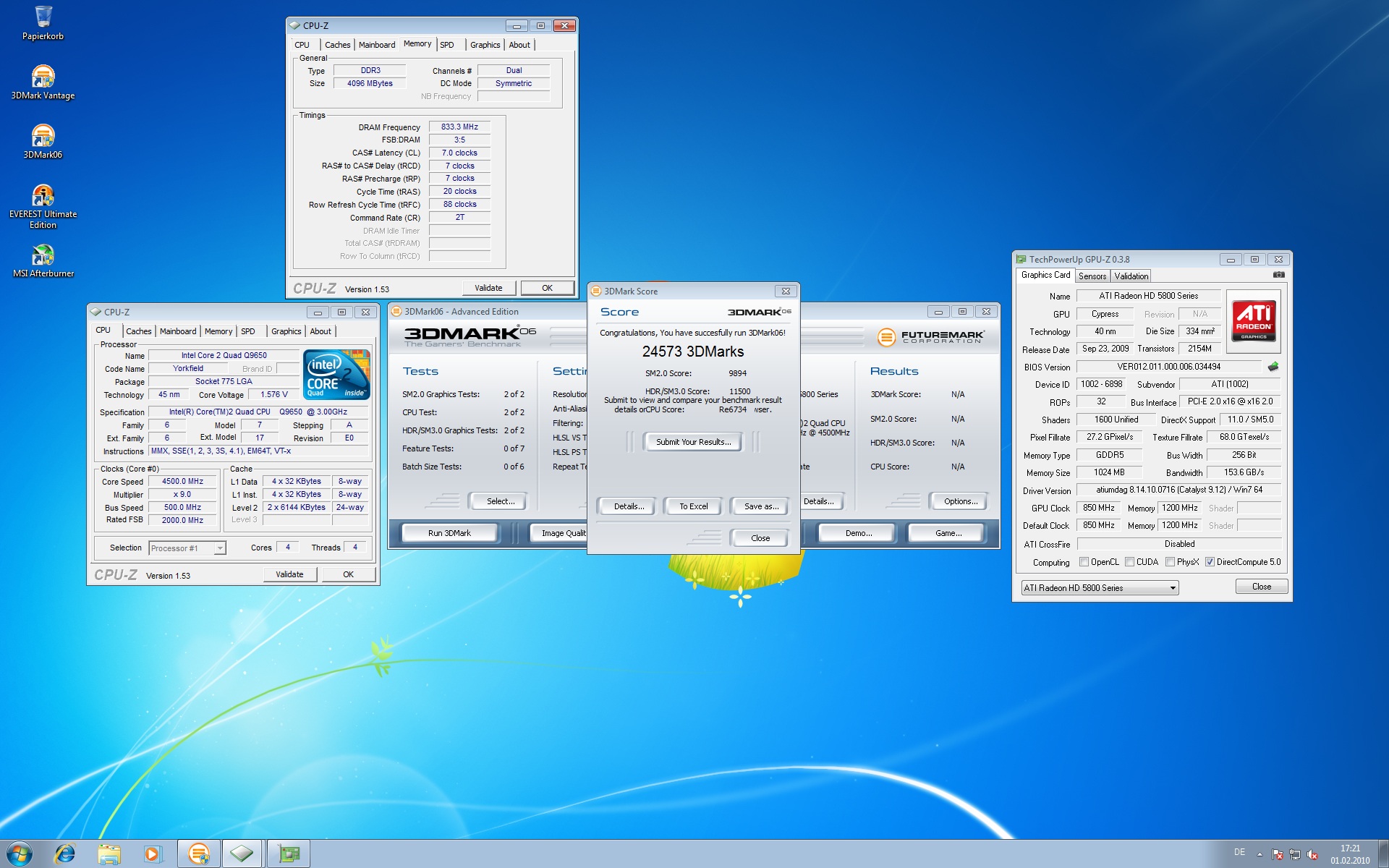Open the EVEREST Ultimate Edition shortcut

point(43,206)
